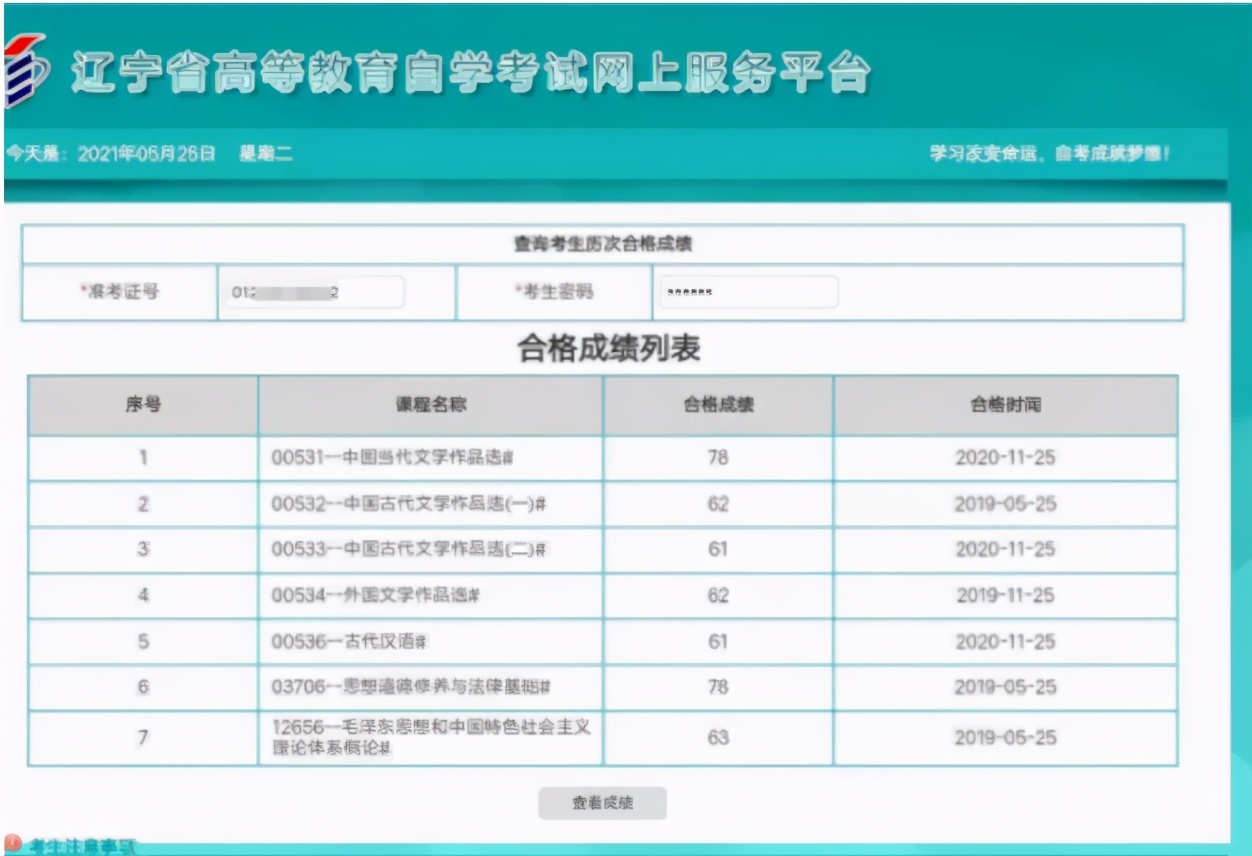Click the platform logo icon
Image resolution: width=1252 pixels, height=856 pixels.
click(x=28, y=68)
